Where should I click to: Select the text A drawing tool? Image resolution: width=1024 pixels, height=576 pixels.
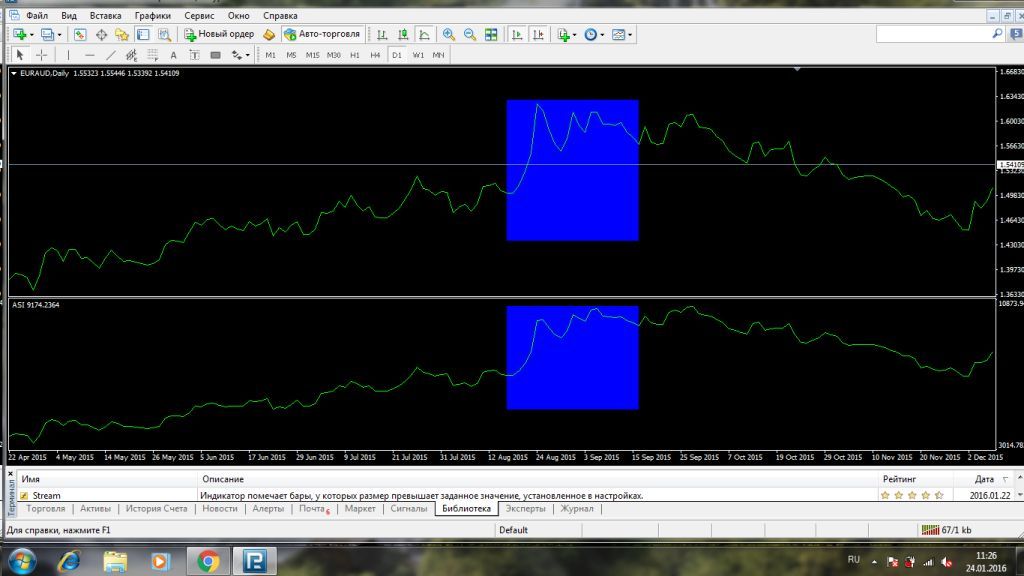pyautogui.click(x=173, y=55)
